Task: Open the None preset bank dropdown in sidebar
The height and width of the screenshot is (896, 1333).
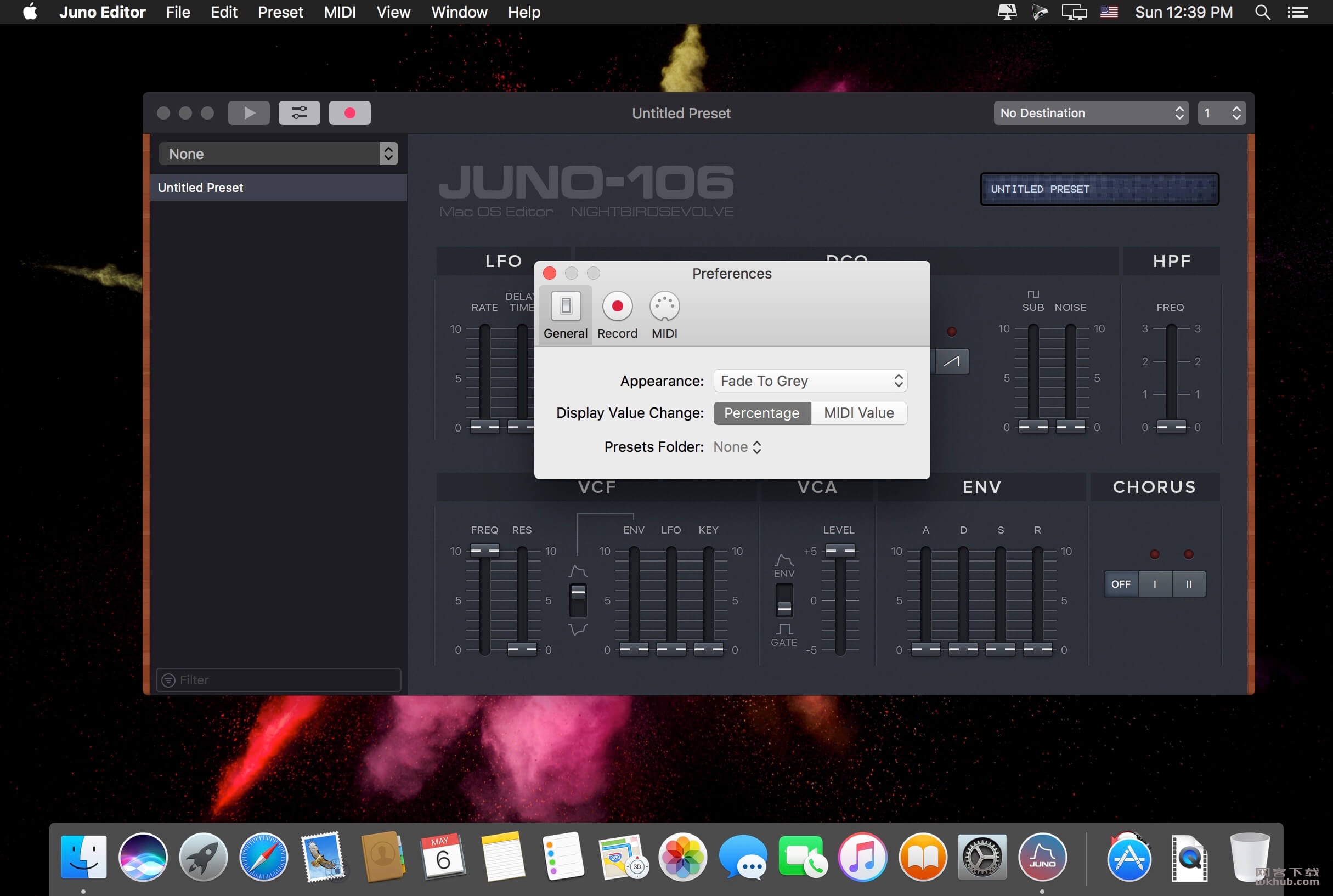Action: coord(278,153)
